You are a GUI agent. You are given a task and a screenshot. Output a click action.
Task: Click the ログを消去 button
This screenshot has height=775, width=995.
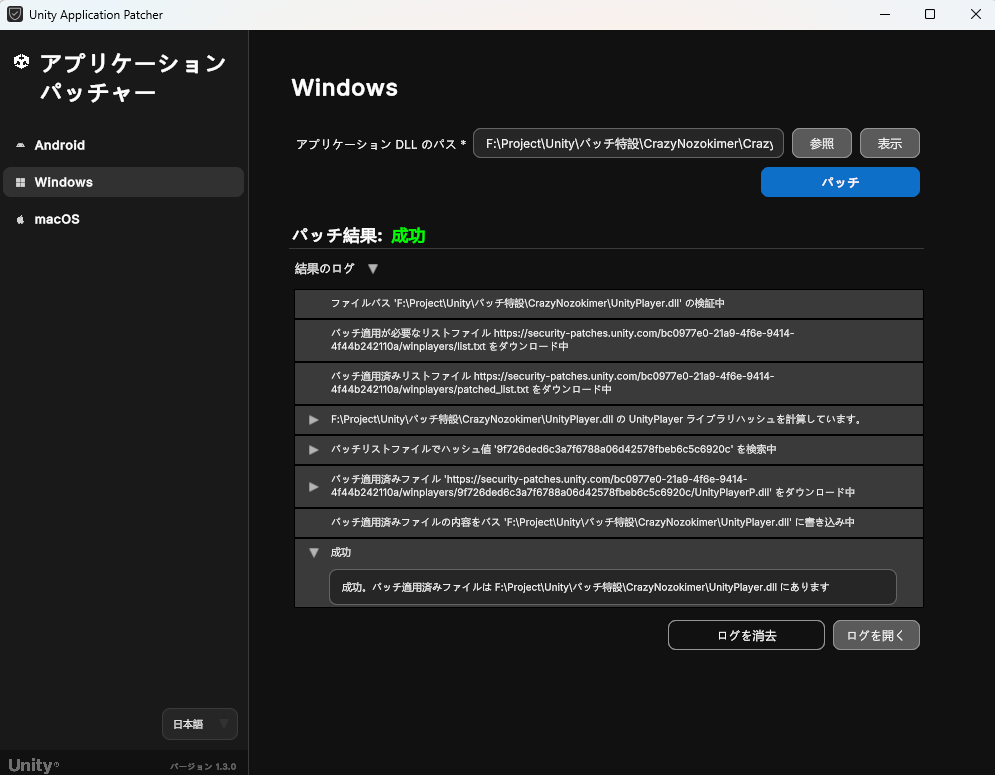[x=746, y=635]
